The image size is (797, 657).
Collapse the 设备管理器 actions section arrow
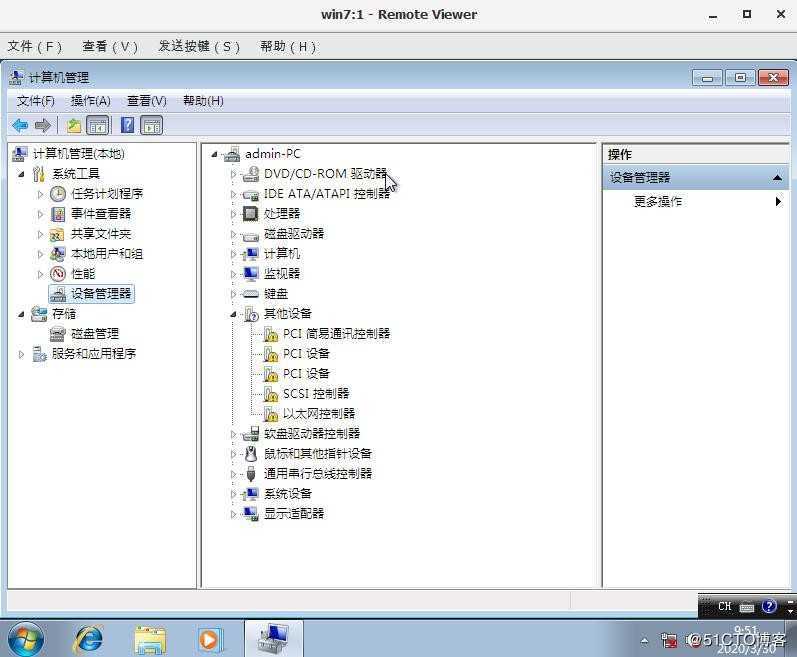(x=777, y=177)
